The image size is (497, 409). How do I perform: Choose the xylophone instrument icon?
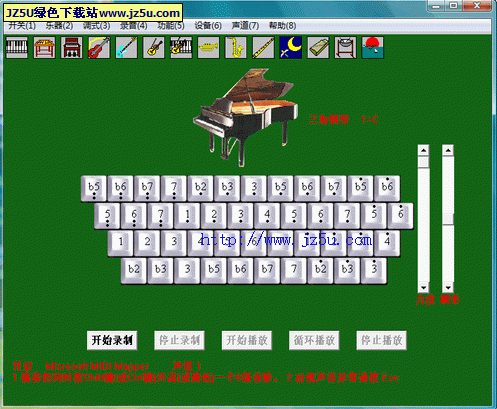pos(44,48)
